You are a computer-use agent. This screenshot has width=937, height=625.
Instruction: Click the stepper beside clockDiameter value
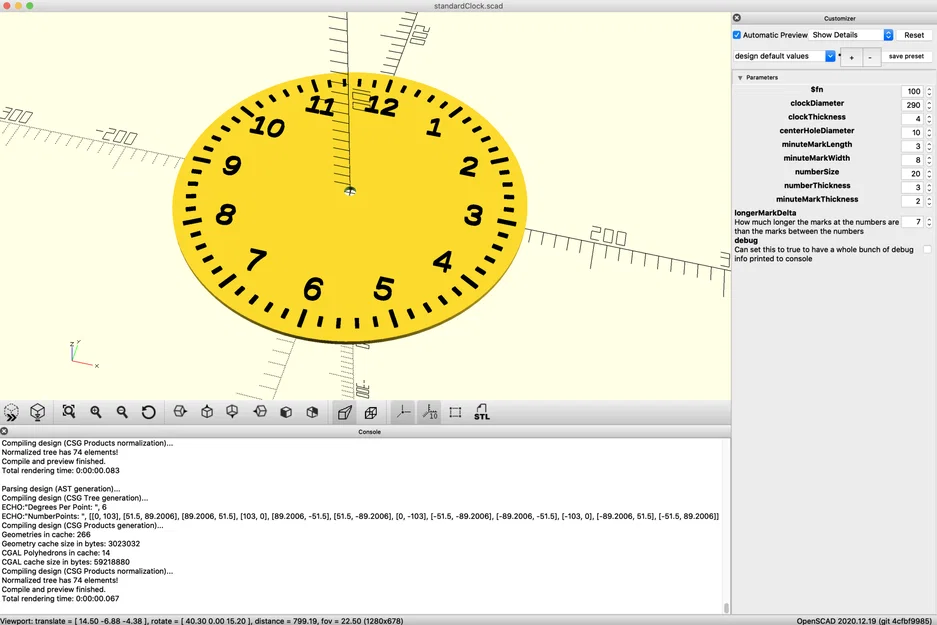point(929,105)
